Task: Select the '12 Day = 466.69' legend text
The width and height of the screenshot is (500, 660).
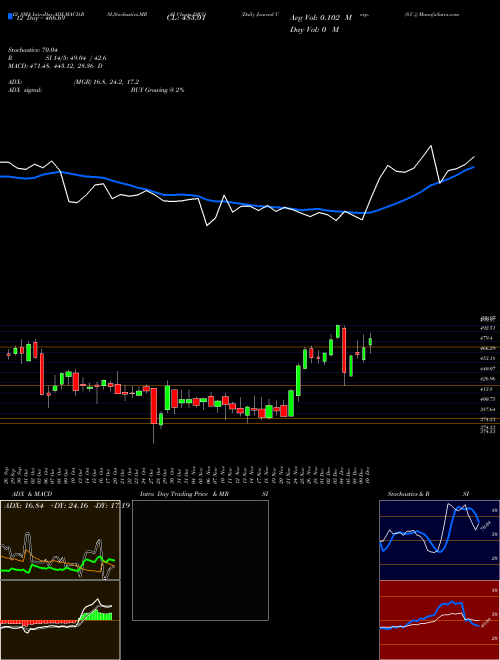Action: pos(40,18)
